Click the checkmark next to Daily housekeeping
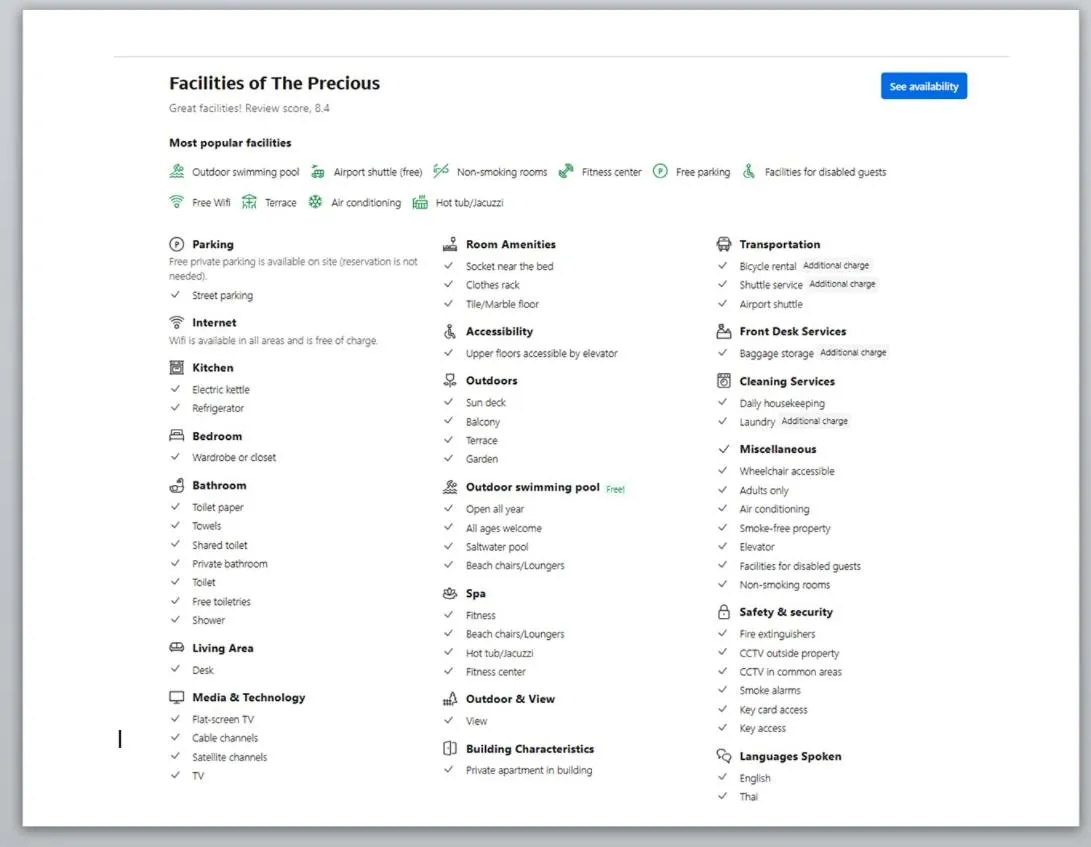1091x847 pixels. click(722, 403)
